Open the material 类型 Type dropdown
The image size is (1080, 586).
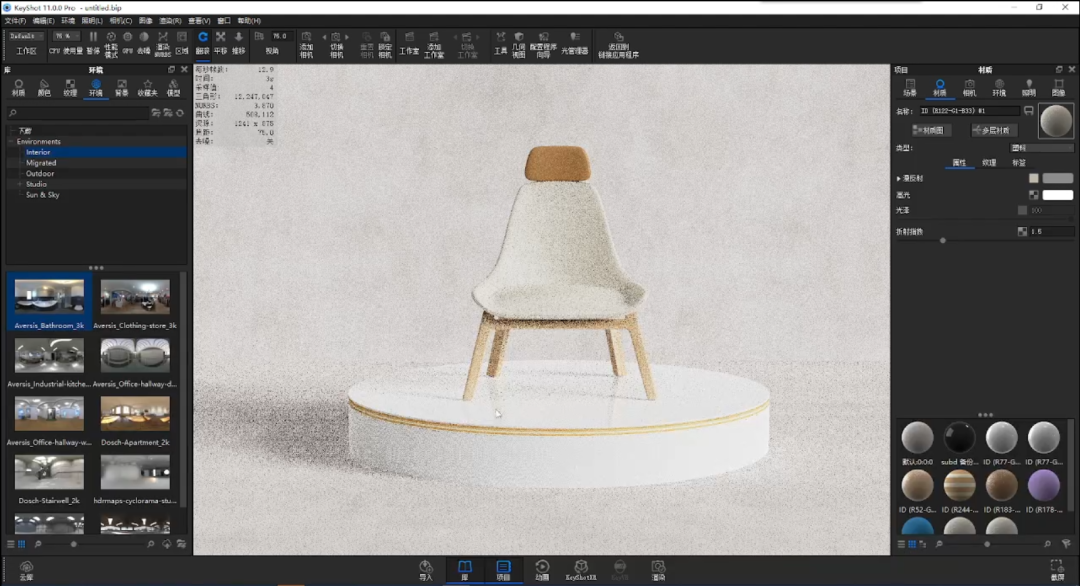coord(1041,148)
